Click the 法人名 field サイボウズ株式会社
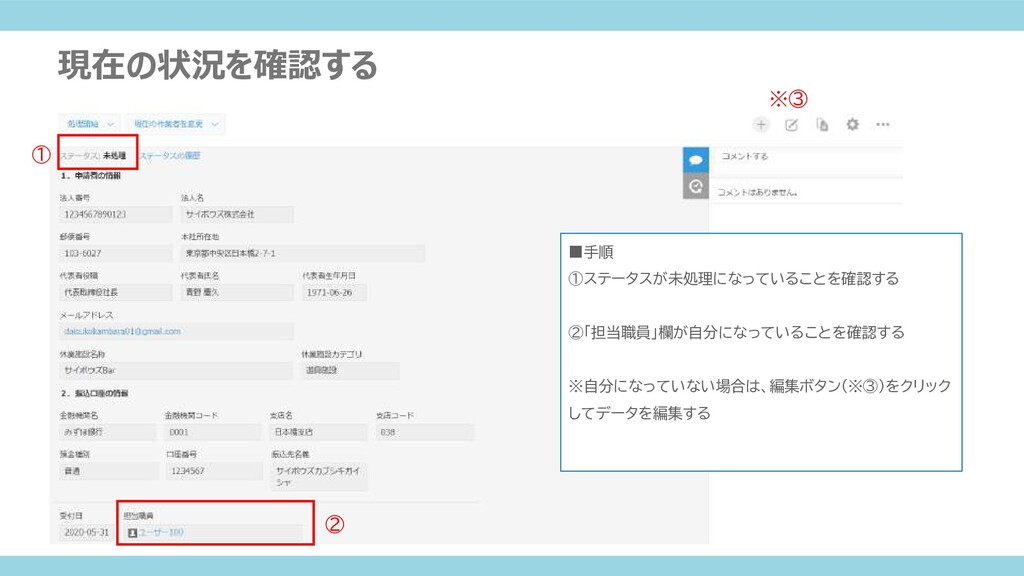Viewport: 1024px width, 576px height. pos(237,214)
